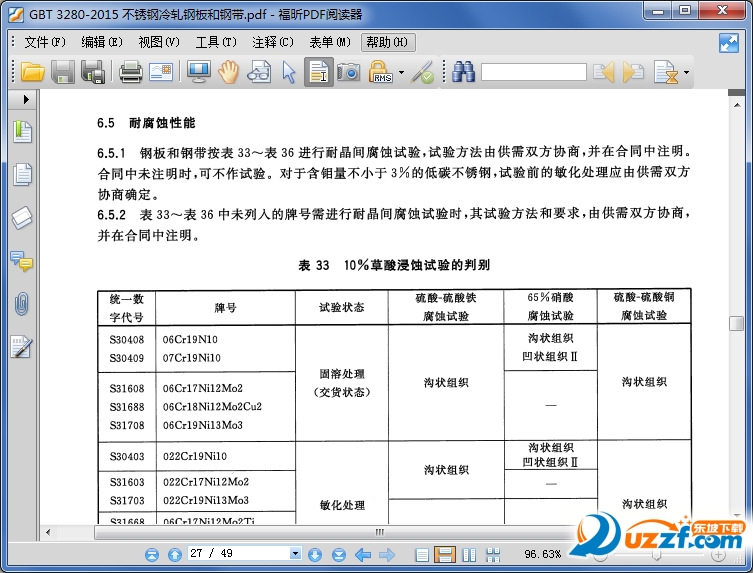
Task: Click the 96.63% zoom value
Action: pyautogui.click(x=543, y=554)
